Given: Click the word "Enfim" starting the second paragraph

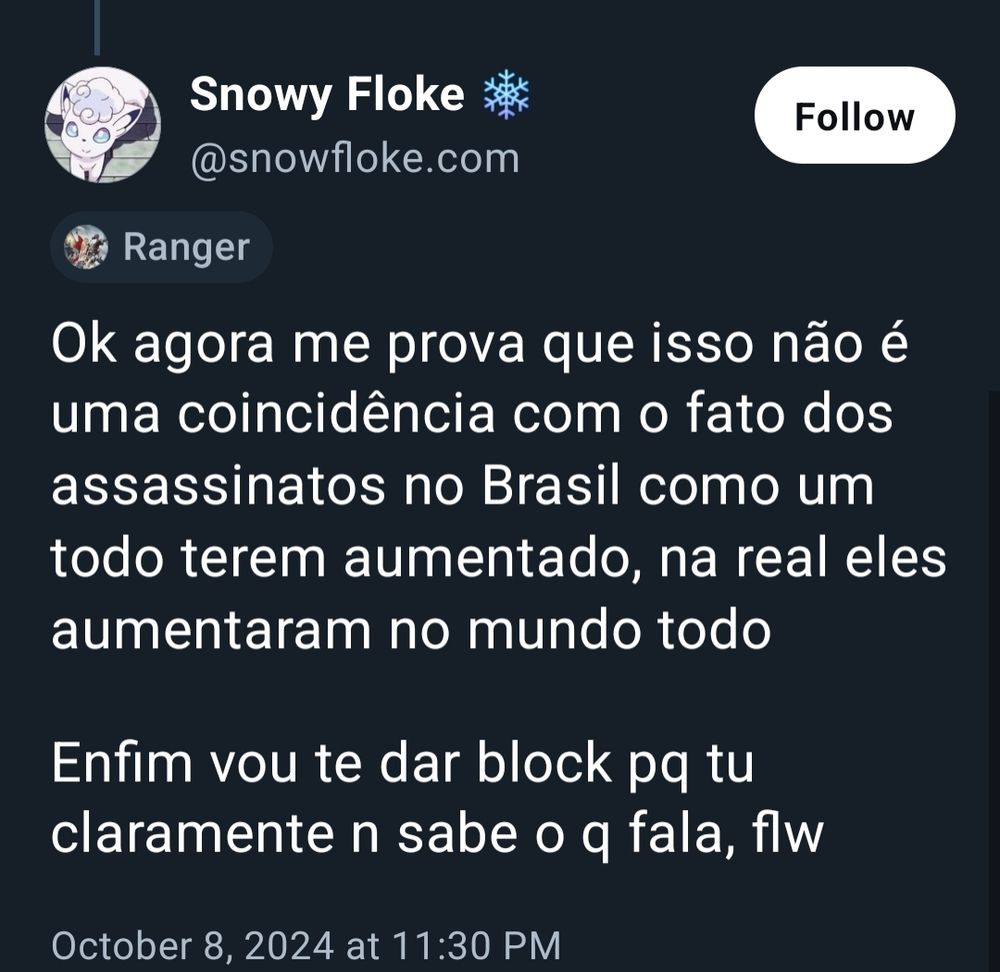Looking at the screenshot, I should (122, 762).
